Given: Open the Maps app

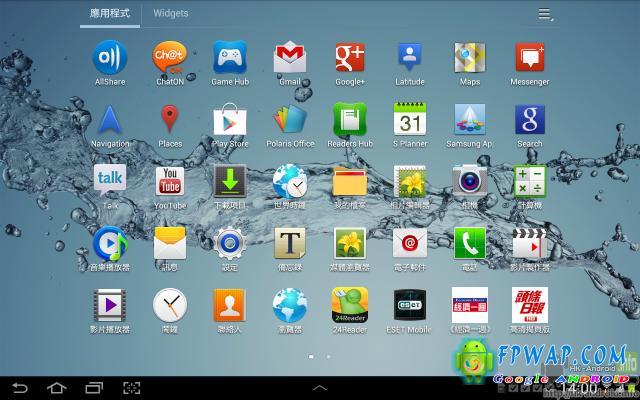Looking at the screenshot, I should pyautogui.click(x=470, y=59).
